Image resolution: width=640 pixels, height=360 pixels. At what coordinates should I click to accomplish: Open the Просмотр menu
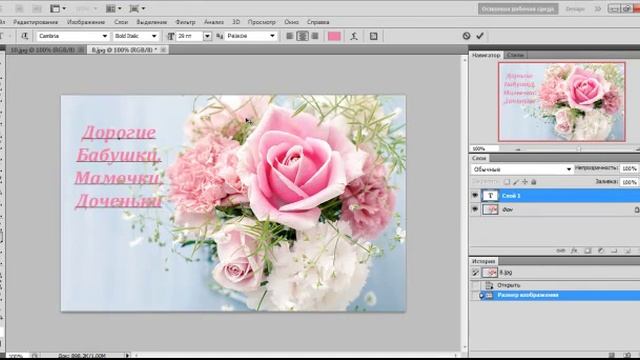point(262,22)
